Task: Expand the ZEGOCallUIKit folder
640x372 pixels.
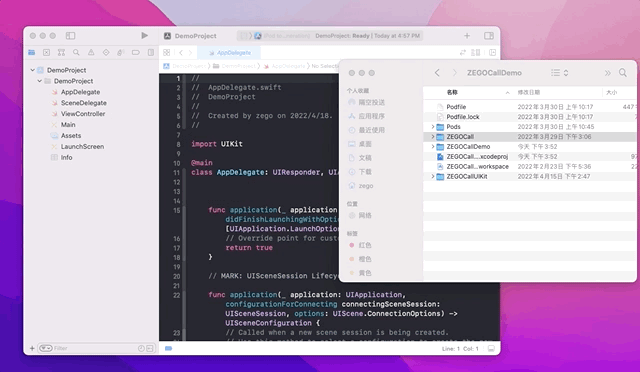Action: point(433,176)
